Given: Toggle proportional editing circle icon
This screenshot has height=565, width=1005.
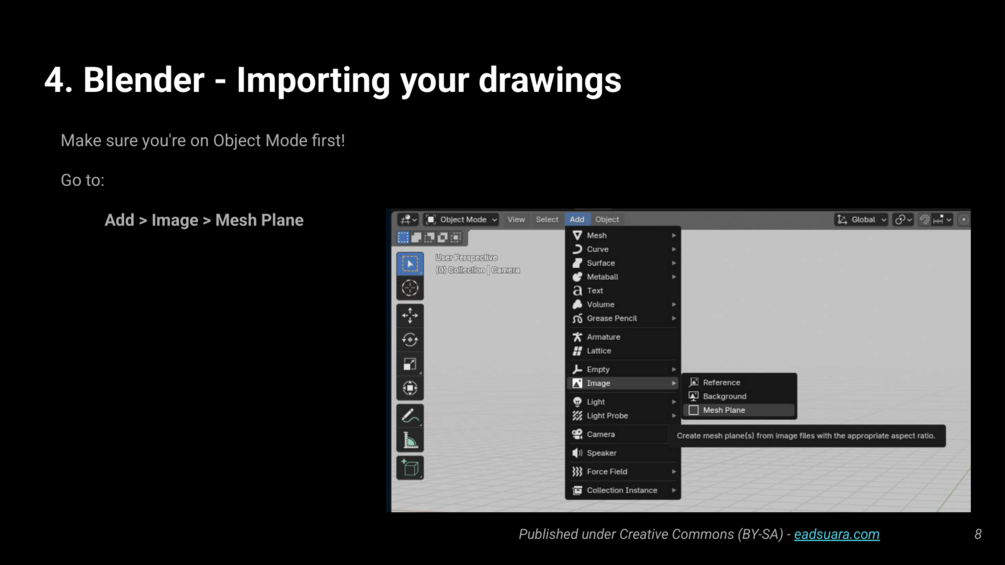Looking at the screenshot, I should pyautogui.click(x=963, y=220).
